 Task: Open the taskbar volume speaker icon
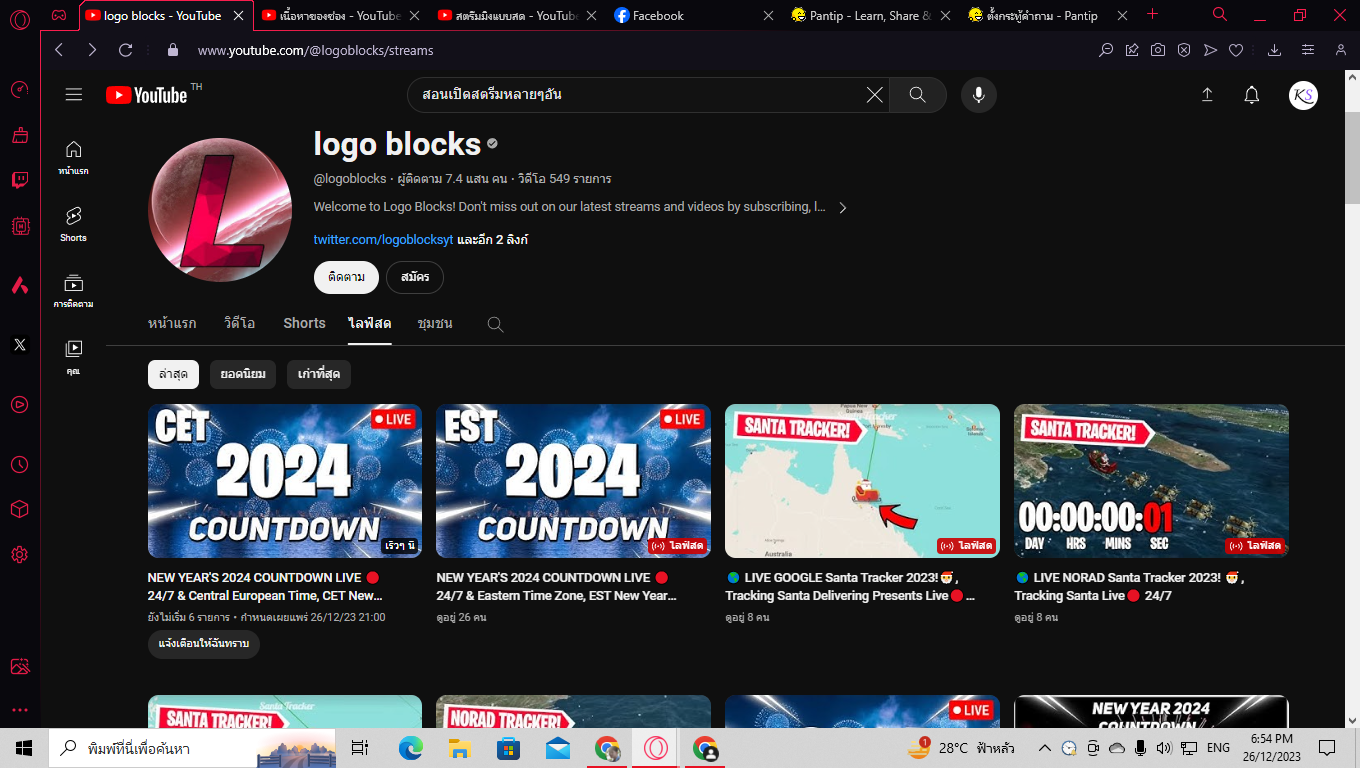coord(1163,748)
